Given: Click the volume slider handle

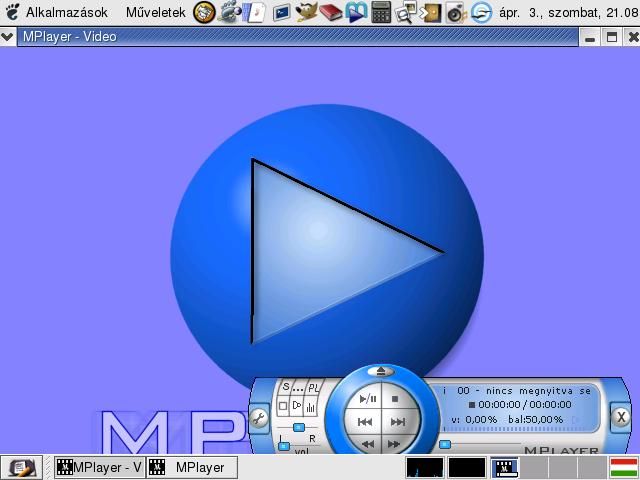Looking at the screenshot, I should click(x=284, y=447).
